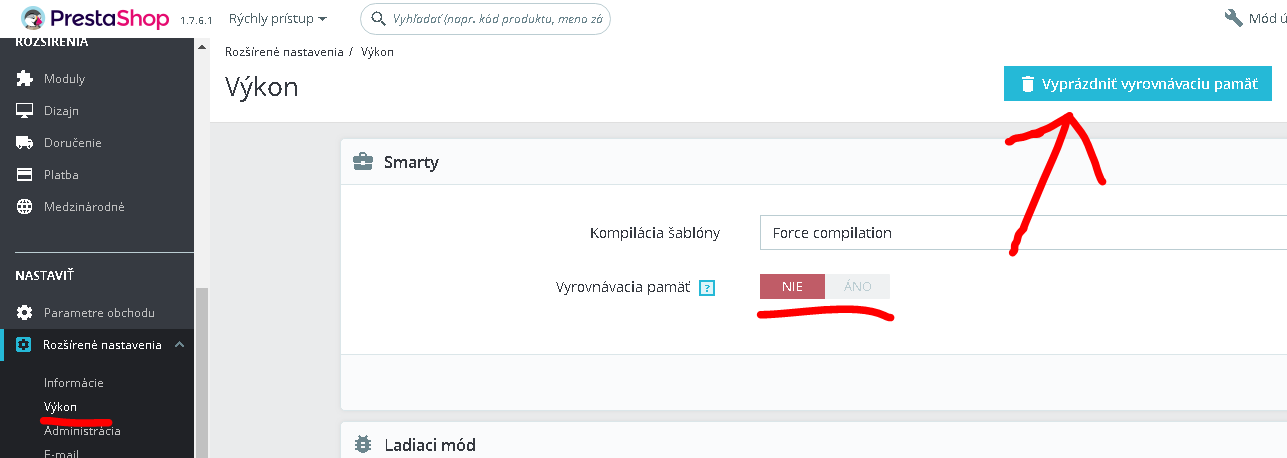Click the Dizajn monitor icon
This screenshot has width=1287, height=458.
[x=25, y=111]
